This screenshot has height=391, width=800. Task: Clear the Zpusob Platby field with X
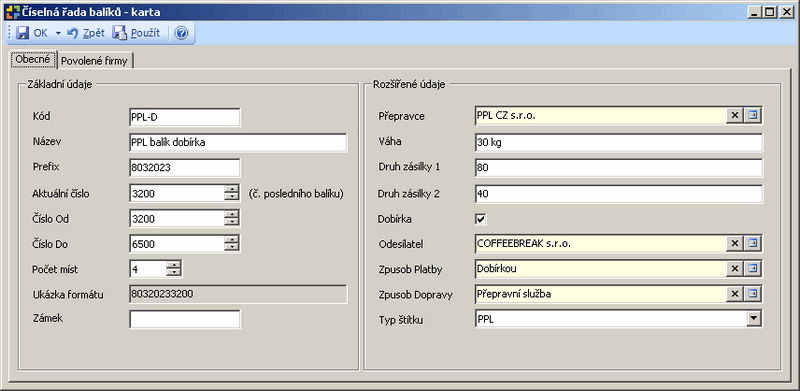pos(735,268)
